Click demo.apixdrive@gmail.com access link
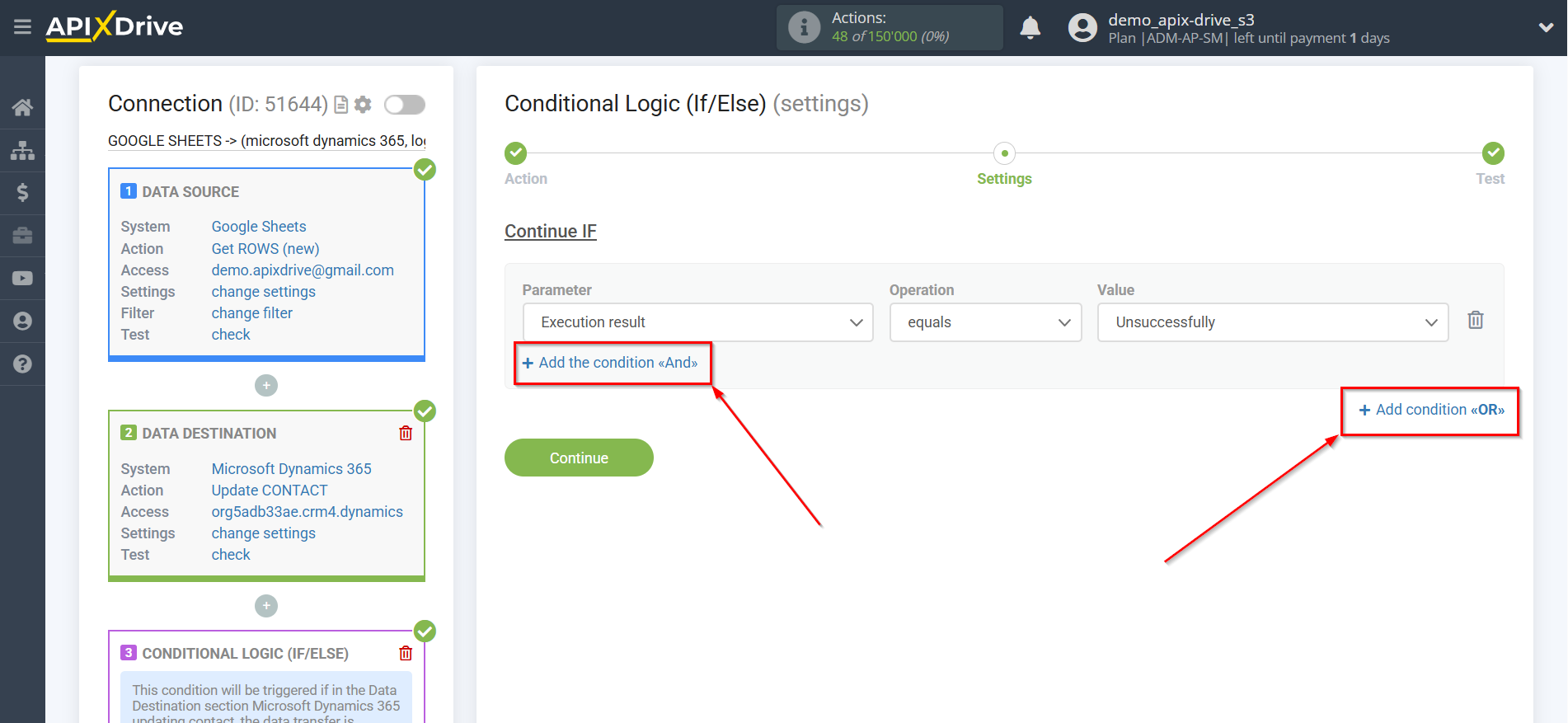This screenshot has width=1568, height=723. coord(303,270)
